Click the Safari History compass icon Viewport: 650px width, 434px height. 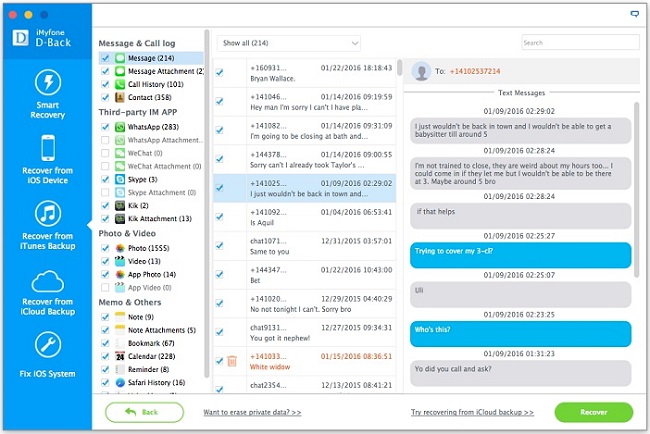(x=120, y=383)
